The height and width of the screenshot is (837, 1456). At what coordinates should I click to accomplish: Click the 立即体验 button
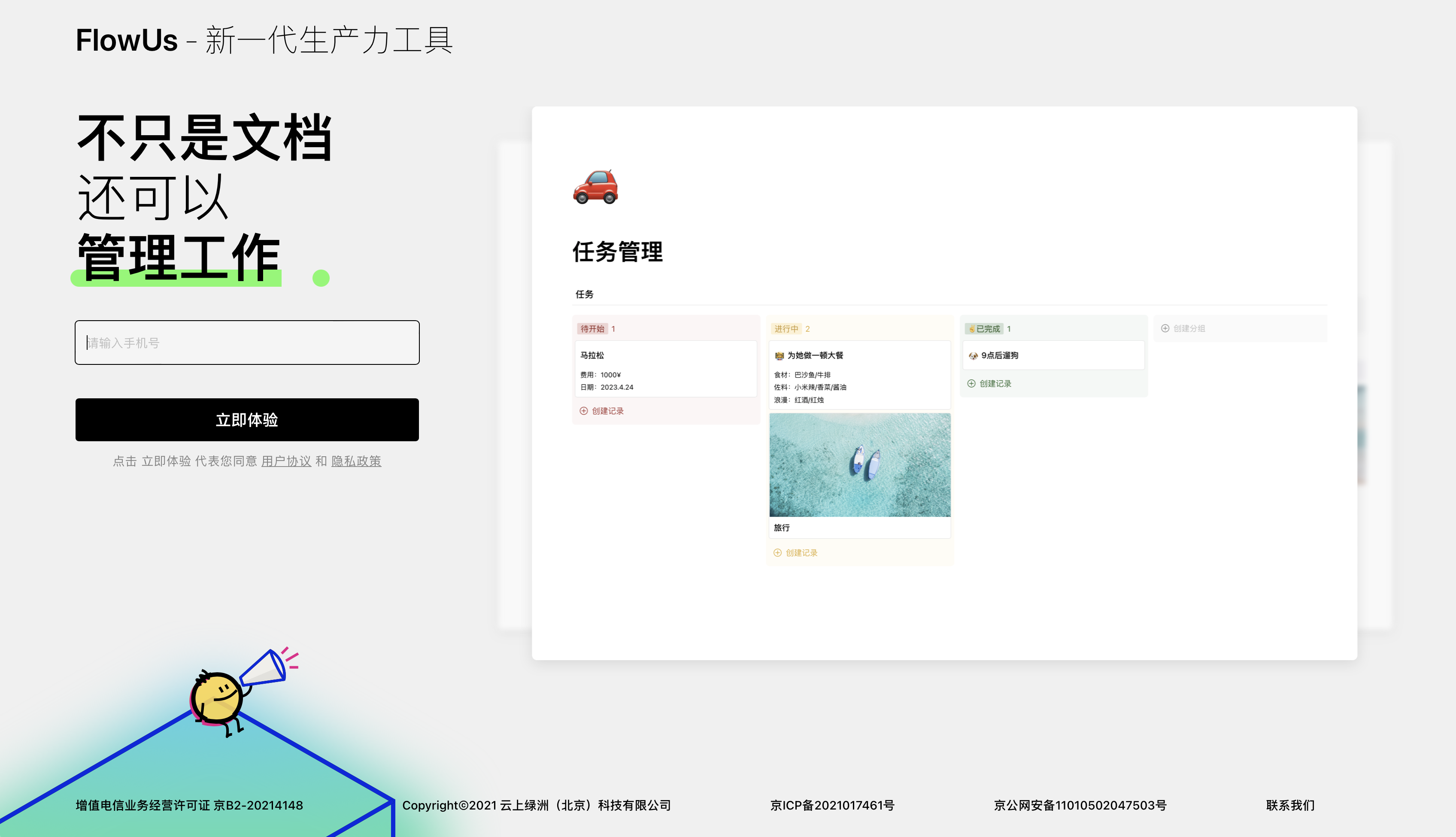tap(247, 420)
